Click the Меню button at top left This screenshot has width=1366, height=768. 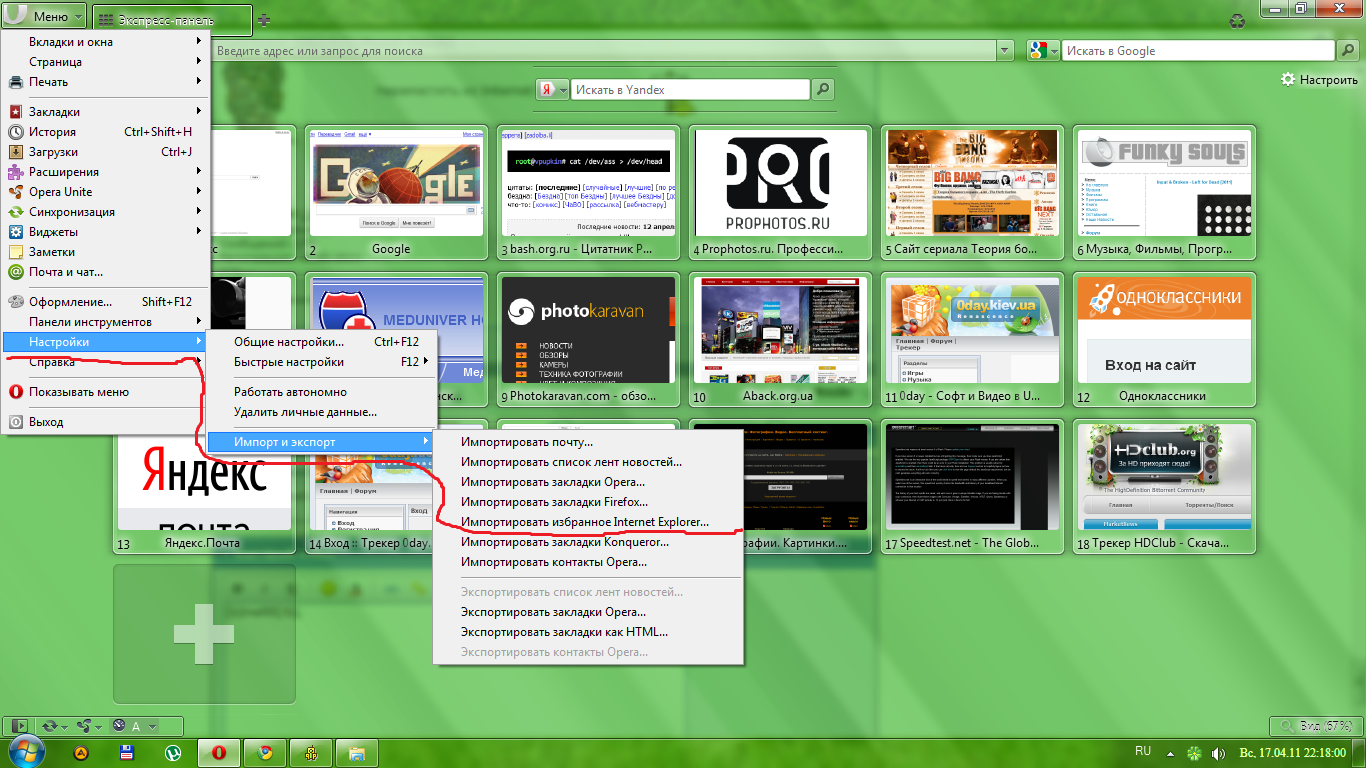coord(44,17)
